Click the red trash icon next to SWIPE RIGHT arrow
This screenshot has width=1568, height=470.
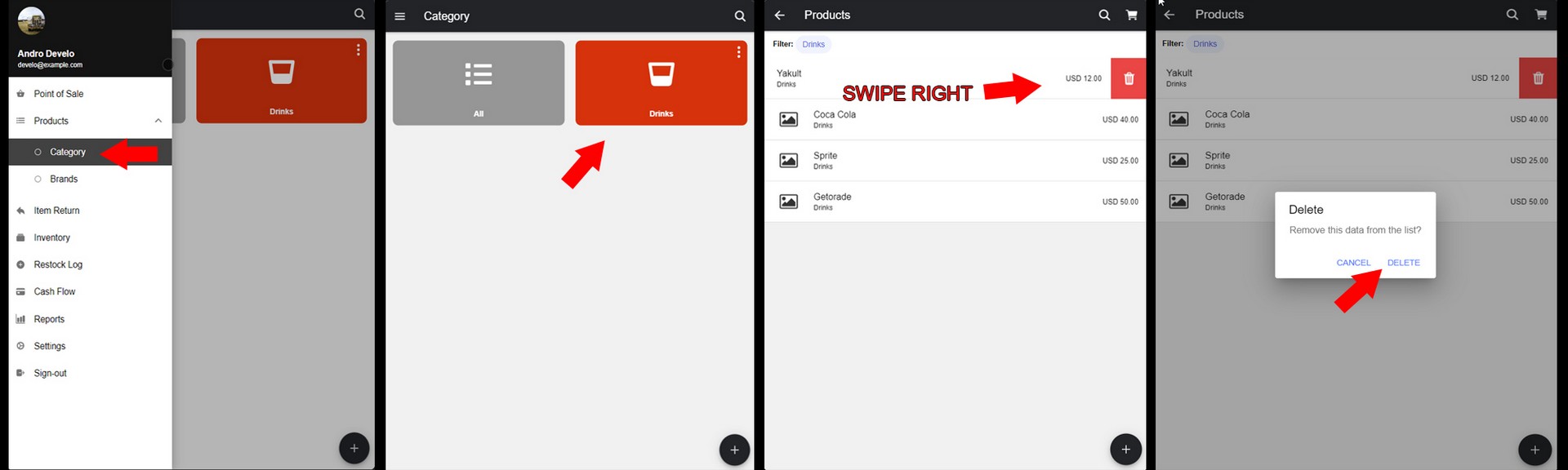pos(1129,78)
